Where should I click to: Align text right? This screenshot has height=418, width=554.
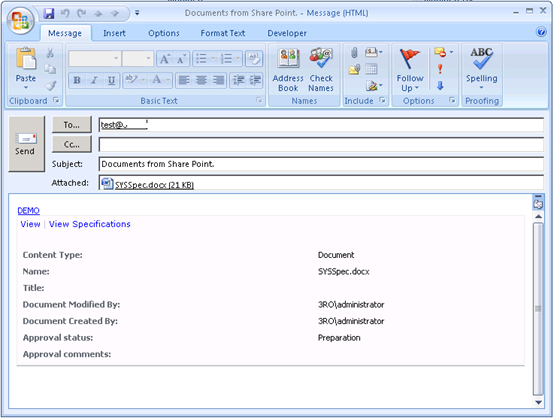coord(218,80)
